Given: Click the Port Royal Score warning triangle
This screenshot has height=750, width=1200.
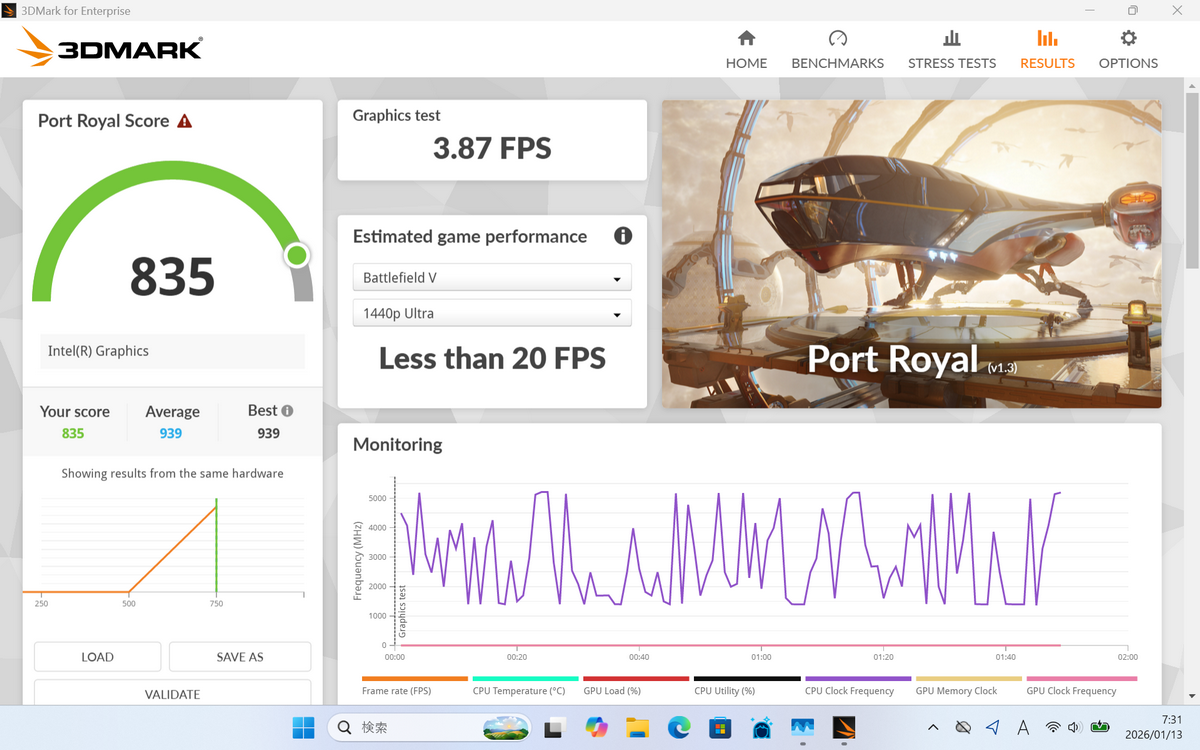Looking at the screenshot, I should click(184, 121).
